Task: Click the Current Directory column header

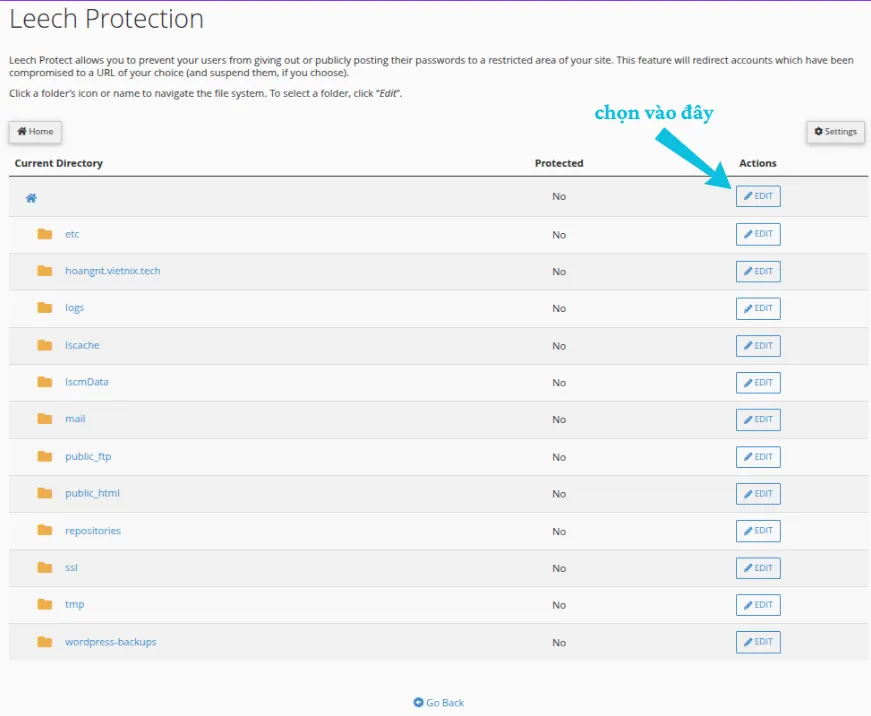Action: pos(58,163)
